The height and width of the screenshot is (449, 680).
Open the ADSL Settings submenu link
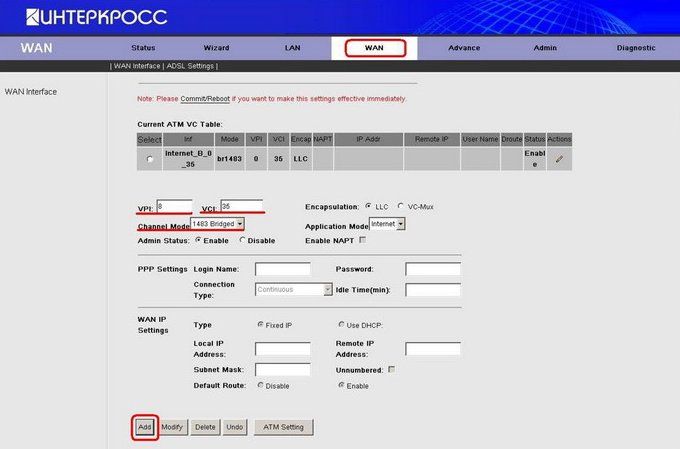(x=191, y=66)
